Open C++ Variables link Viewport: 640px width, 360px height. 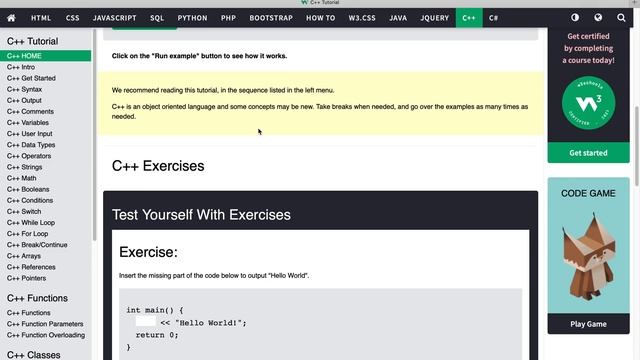(x=28, y=122)
